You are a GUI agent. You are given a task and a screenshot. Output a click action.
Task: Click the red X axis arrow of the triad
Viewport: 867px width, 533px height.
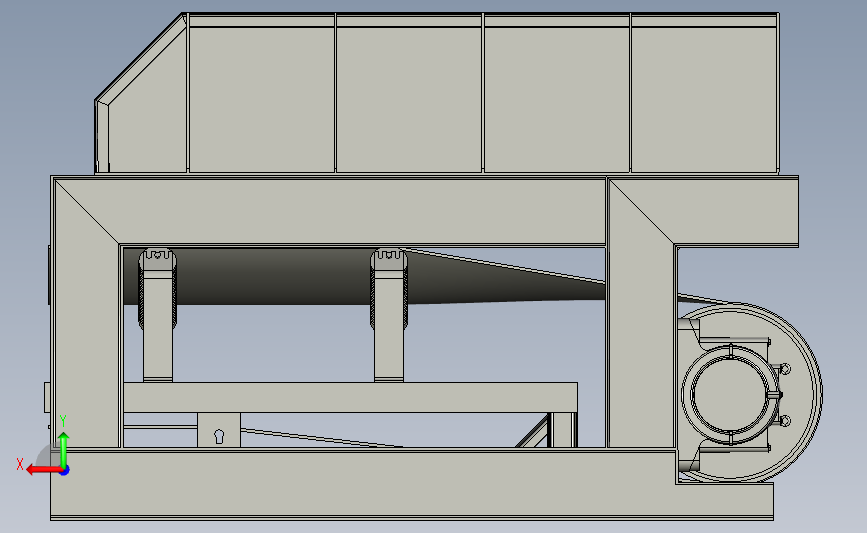click(42, 470)
